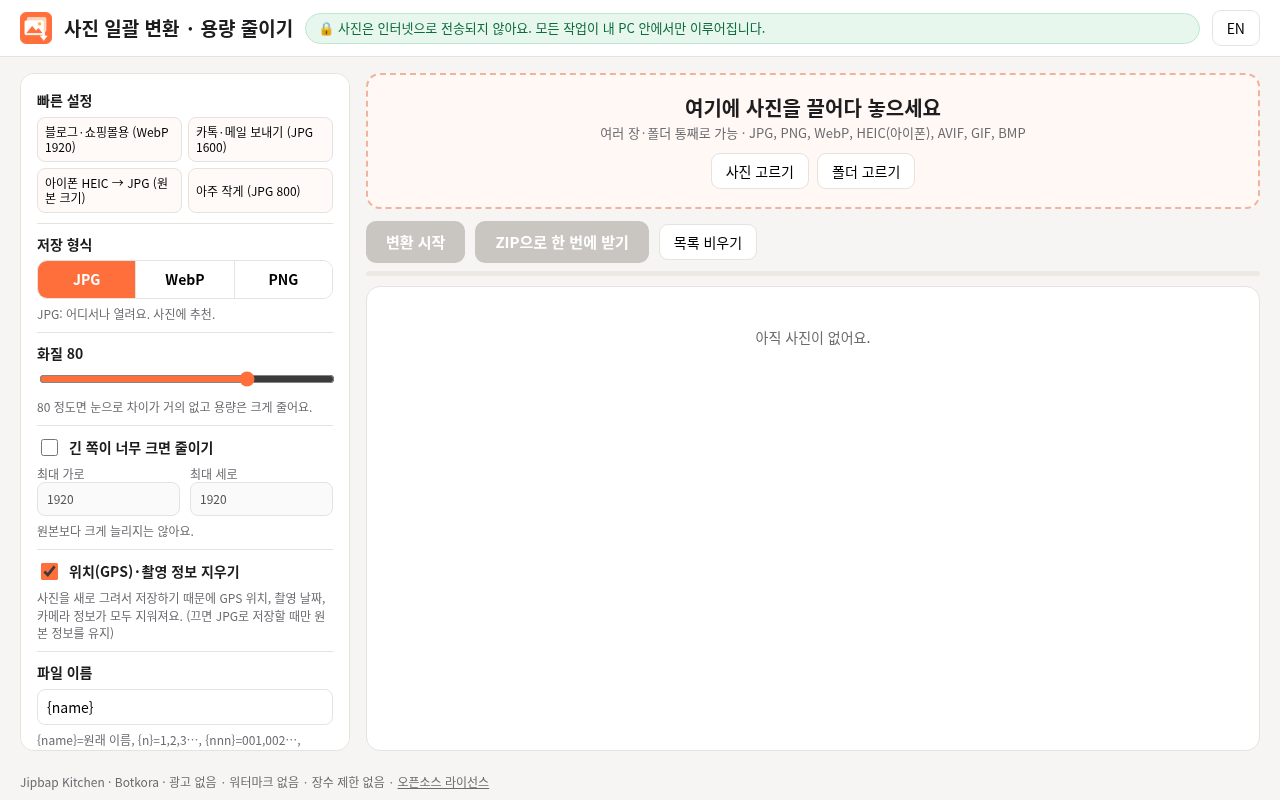
Task: Select WebP save format
Action: point(185,279)
